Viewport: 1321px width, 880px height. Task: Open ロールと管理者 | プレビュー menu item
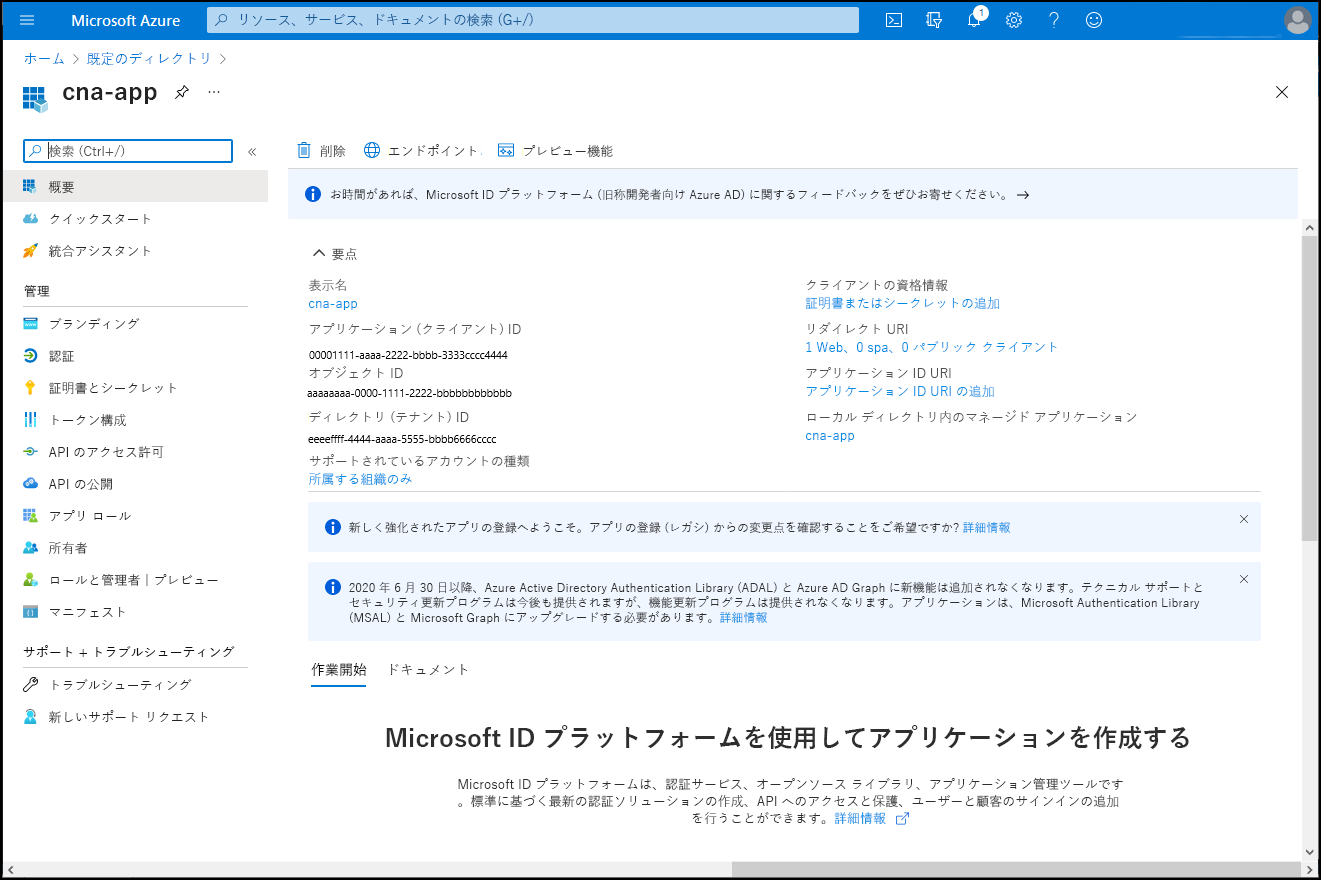point(135,580)
